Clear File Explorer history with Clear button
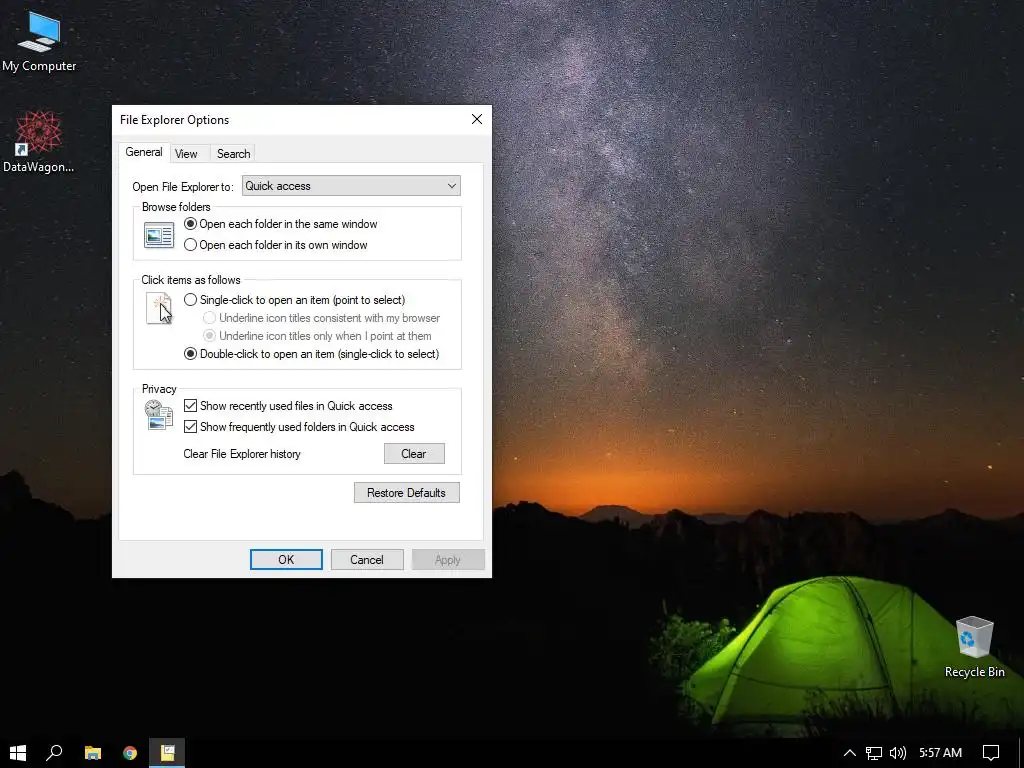The height and width of the screenshot is (768, 1024). pos(414,454)
